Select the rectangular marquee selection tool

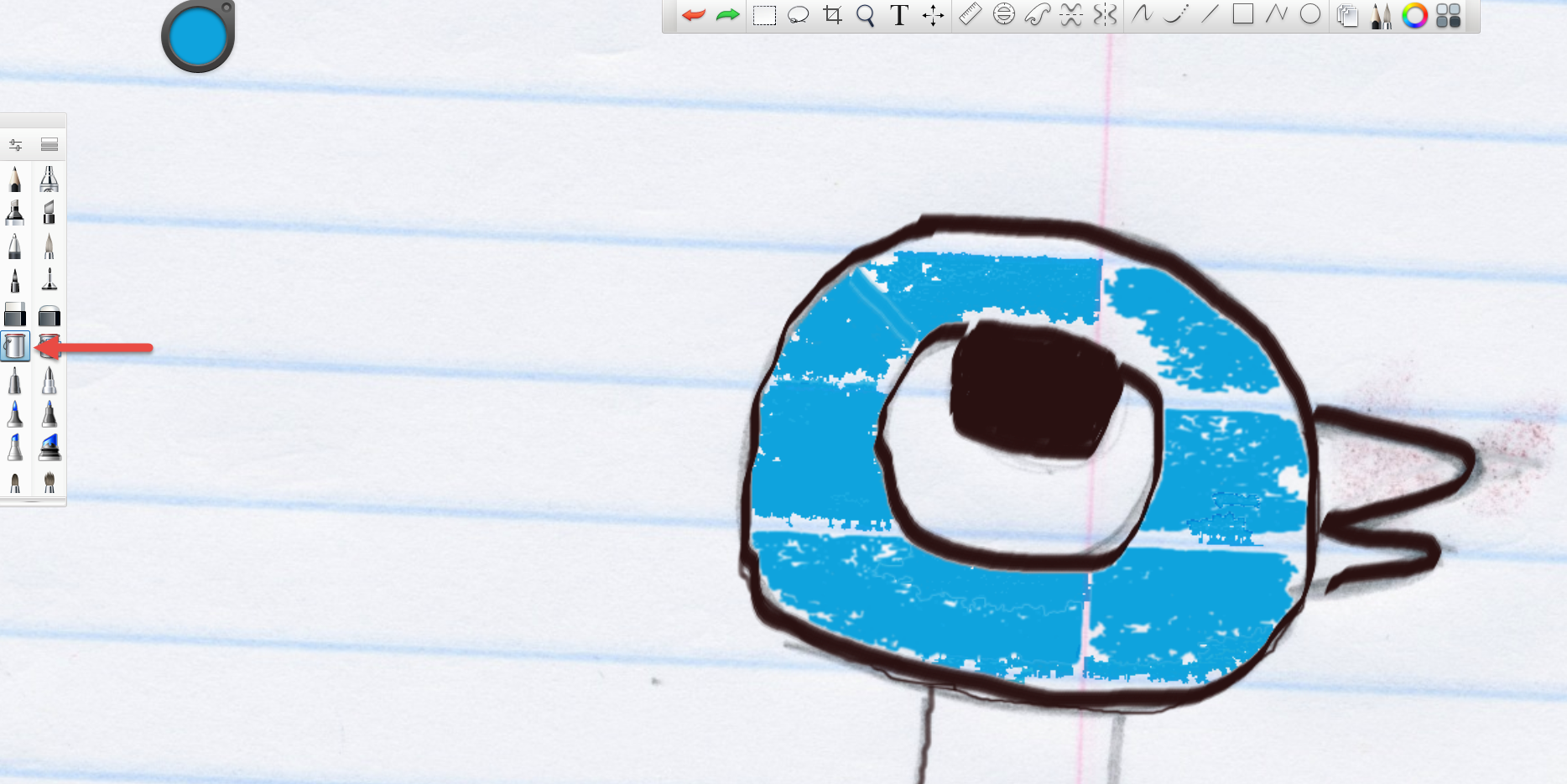pos(764,15)
